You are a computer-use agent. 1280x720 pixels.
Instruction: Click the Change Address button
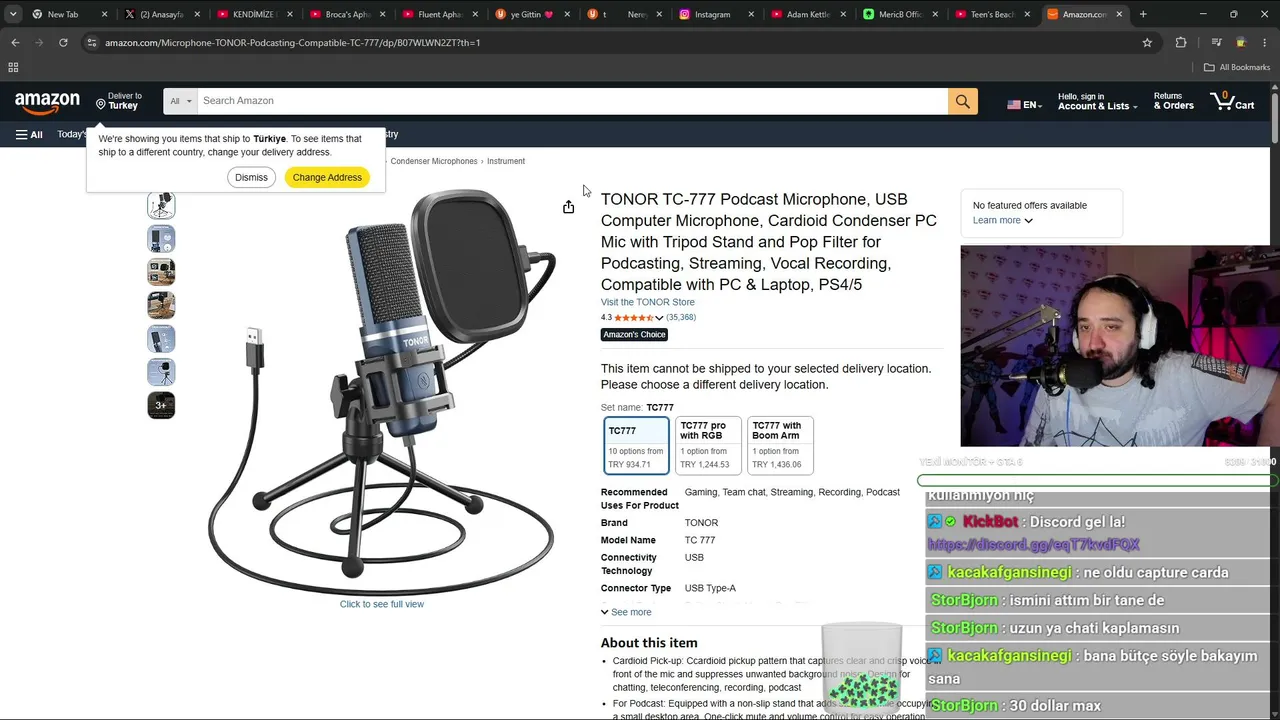[x=327, y=177]
